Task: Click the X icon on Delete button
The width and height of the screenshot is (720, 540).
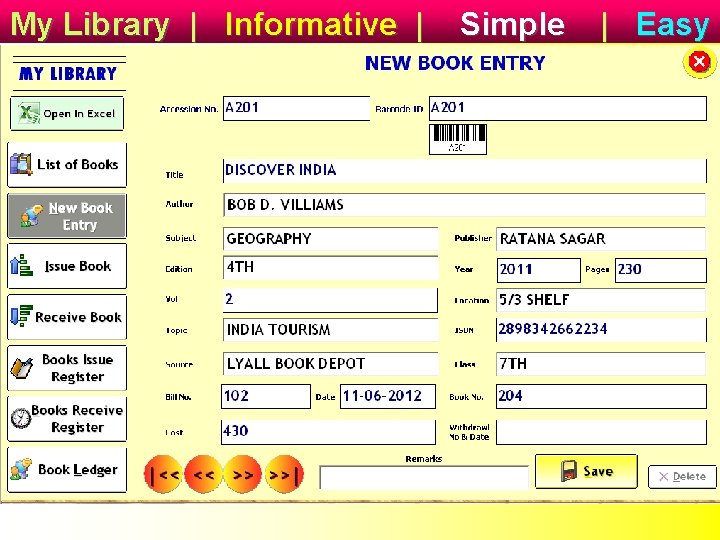Action: tap(663, 477)
